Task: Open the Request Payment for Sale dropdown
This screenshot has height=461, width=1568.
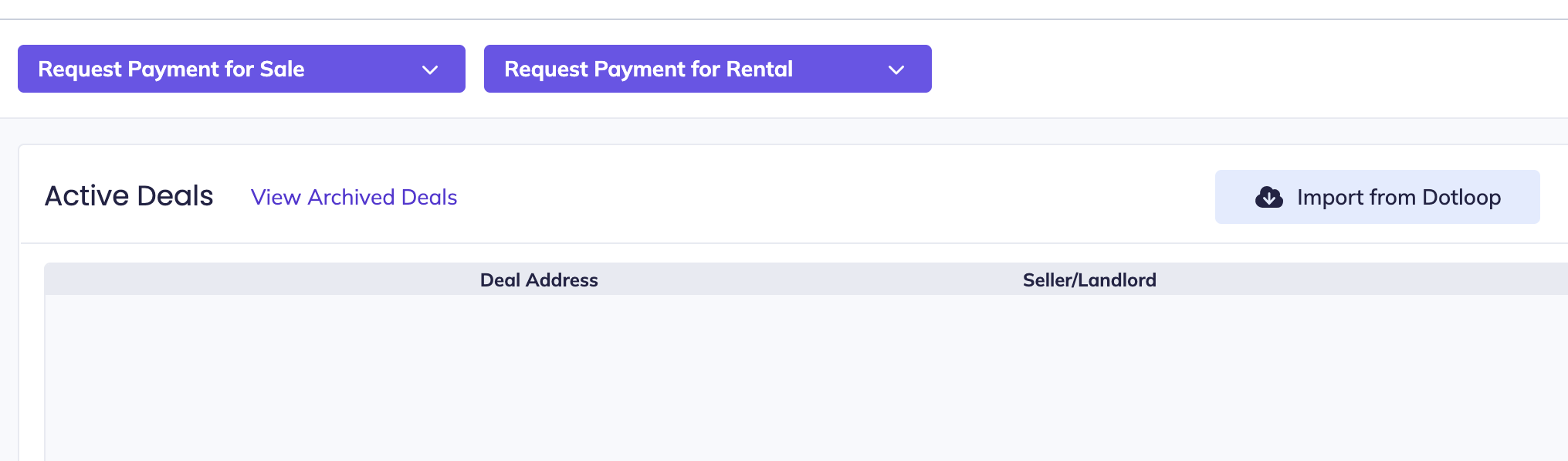Action: pos(241,69)
